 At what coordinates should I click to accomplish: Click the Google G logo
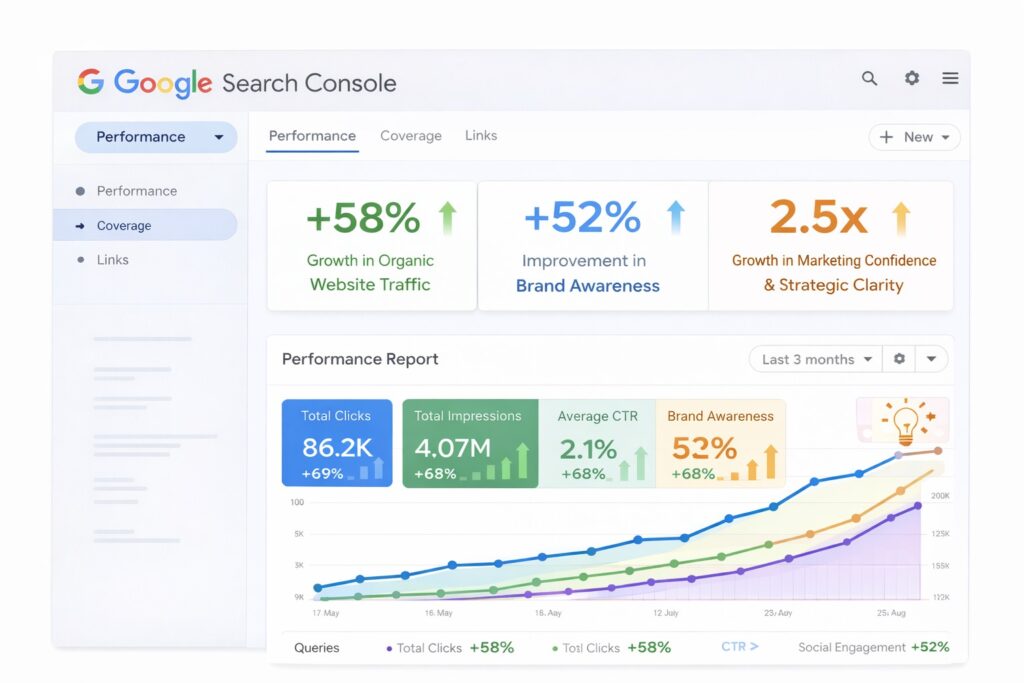tap(91, 82)
